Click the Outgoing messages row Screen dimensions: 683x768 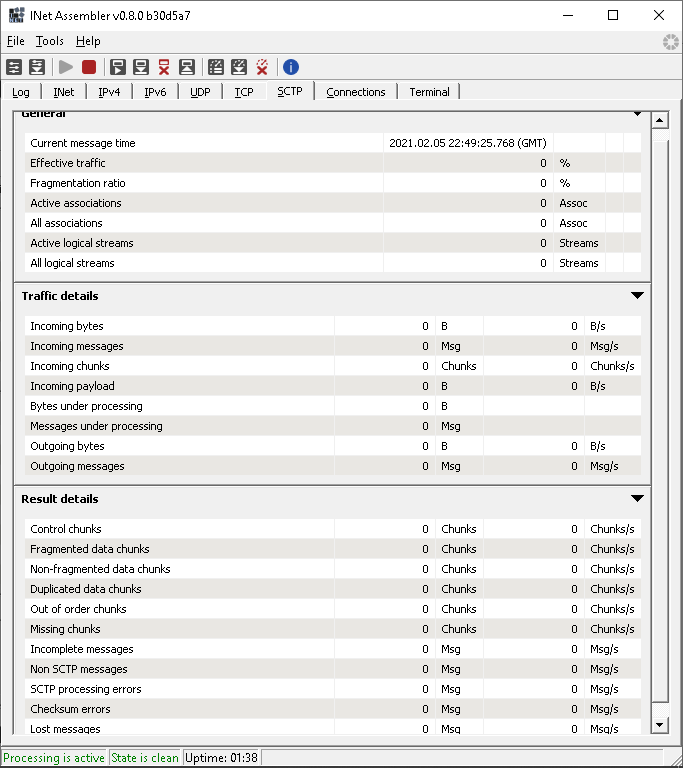tap(333, 466)
